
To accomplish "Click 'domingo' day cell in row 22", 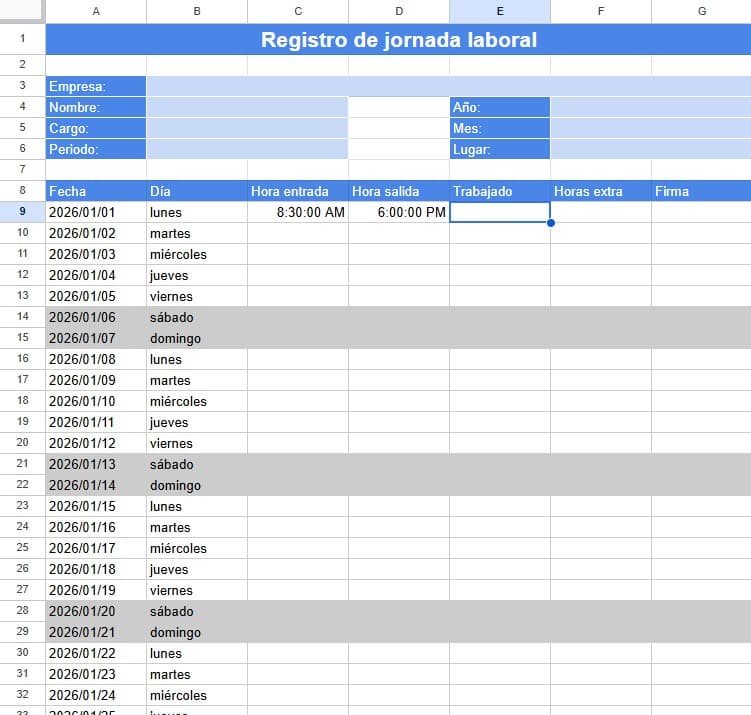I will 197,485.
